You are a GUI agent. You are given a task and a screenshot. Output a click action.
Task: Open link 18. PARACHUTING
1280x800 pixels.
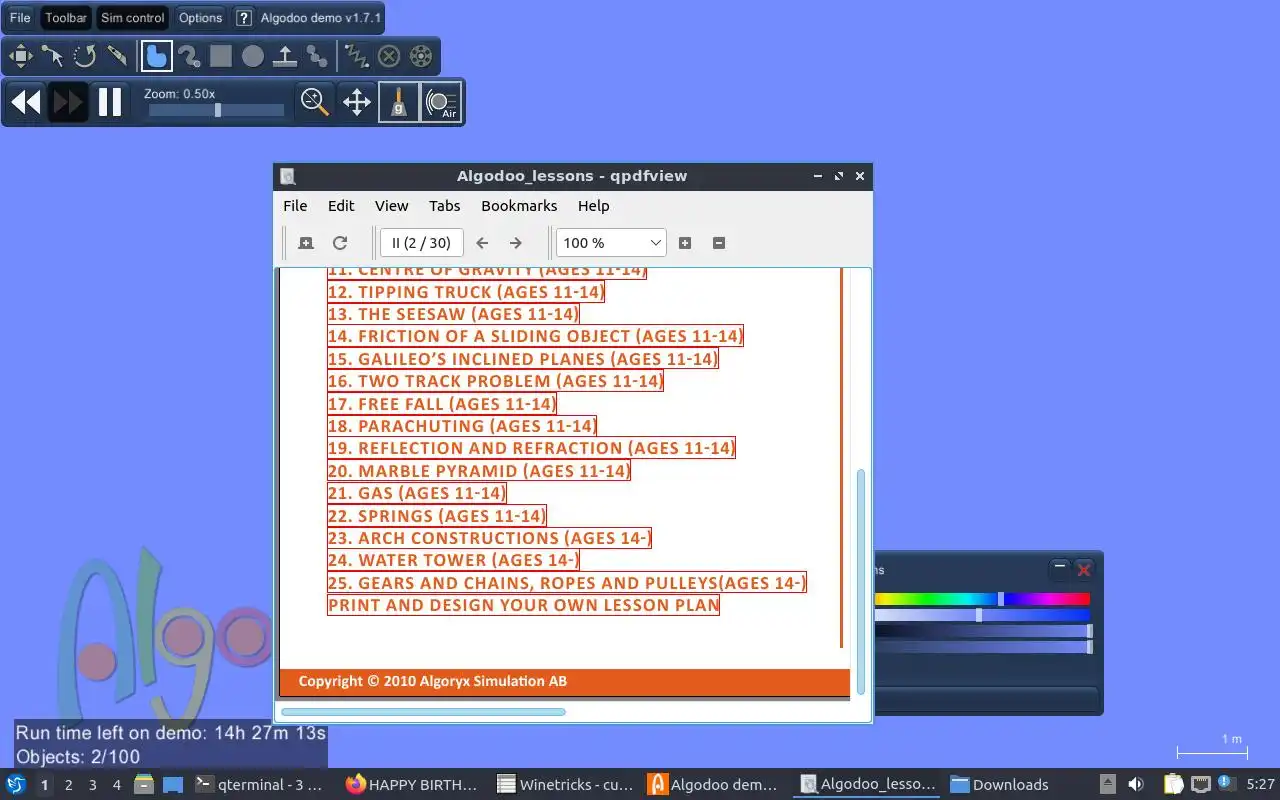coord(462,426)
